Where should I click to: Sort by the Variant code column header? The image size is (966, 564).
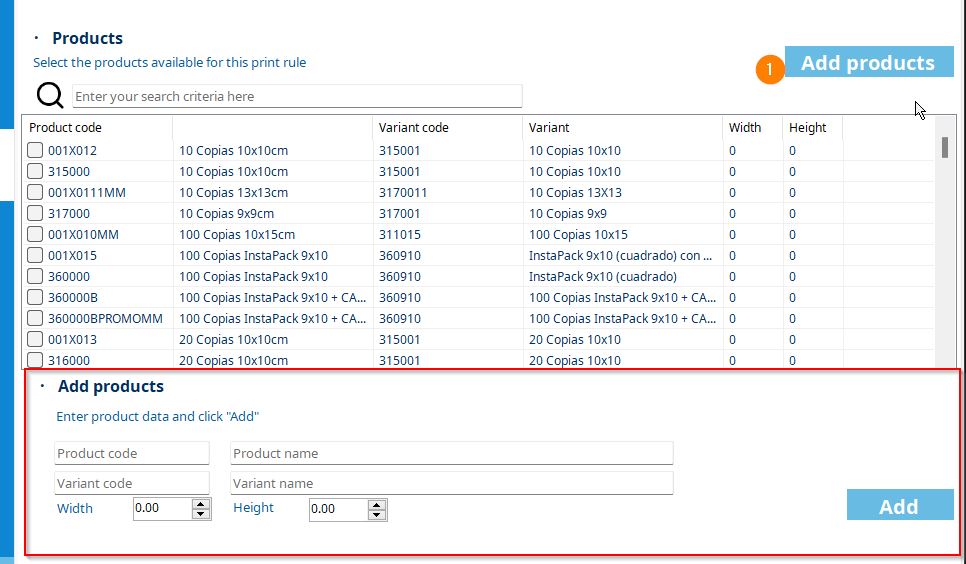pyautogui.click(x=413, y=127)
